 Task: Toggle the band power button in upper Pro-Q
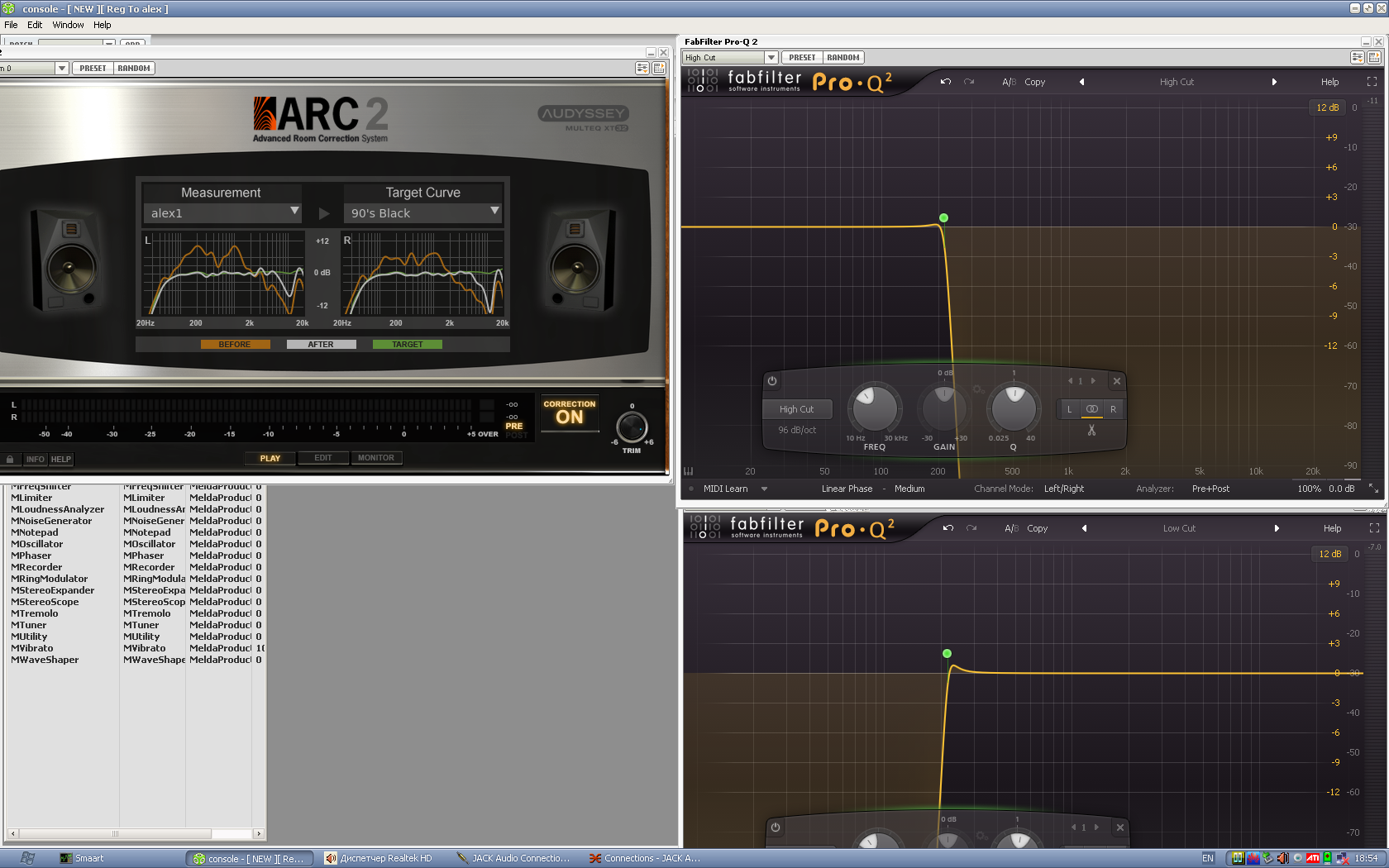tap(772, 381)
